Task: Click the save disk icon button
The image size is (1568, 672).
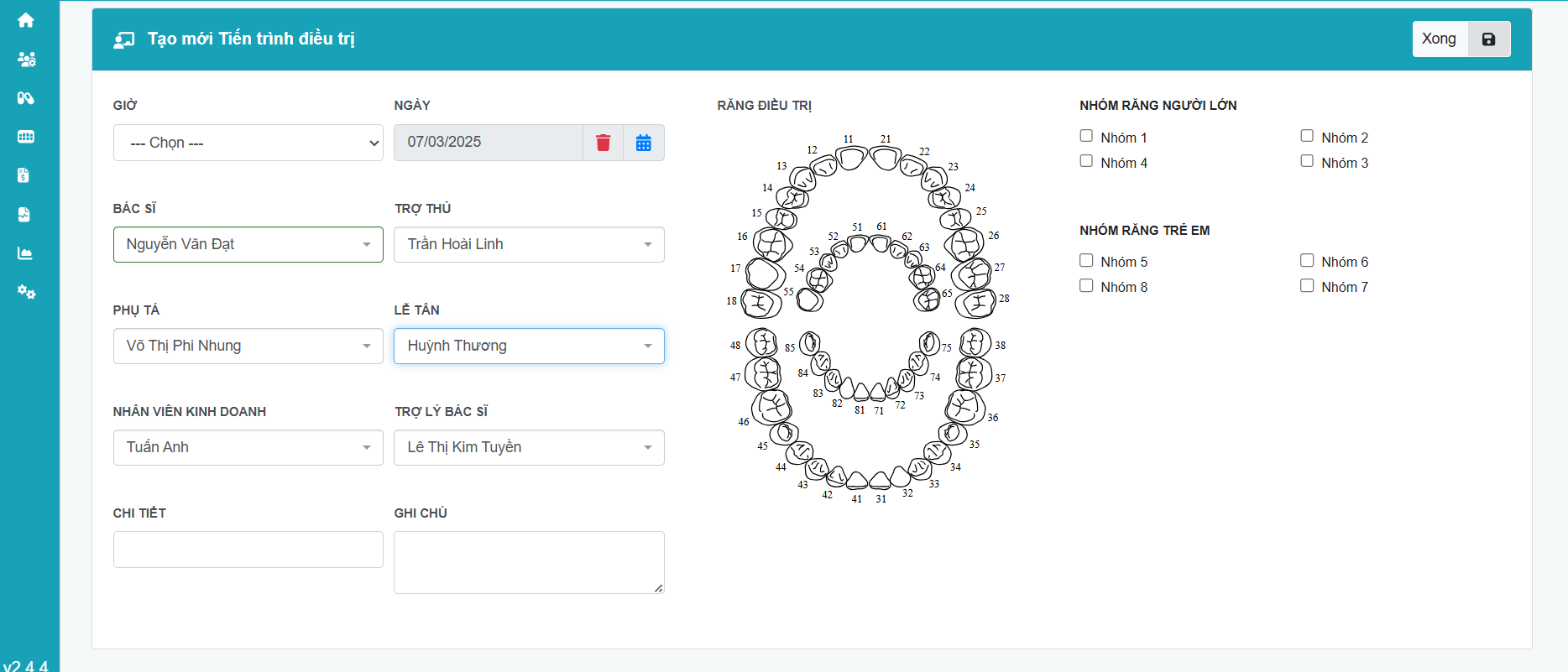Action: point(1488,39)
